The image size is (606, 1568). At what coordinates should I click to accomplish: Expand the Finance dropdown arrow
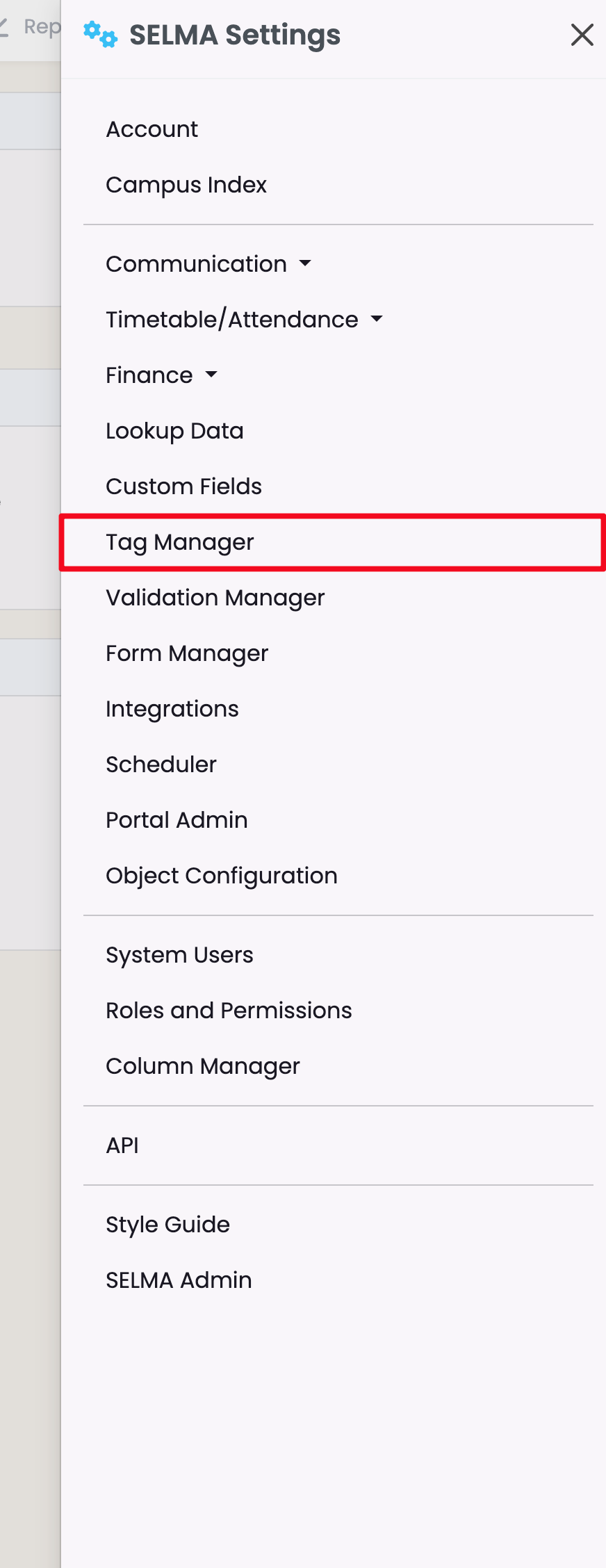(x=211, y=375)
